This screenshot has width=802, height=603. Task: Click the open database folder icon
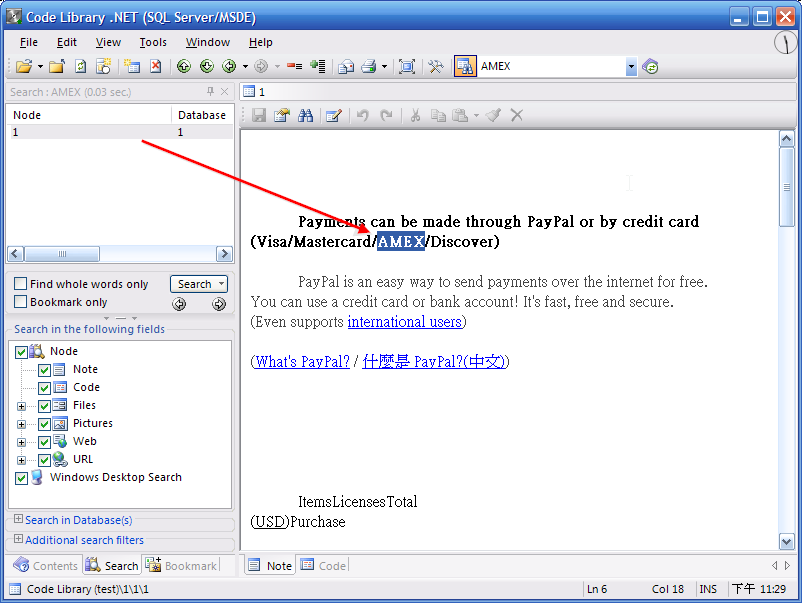tap(24, 66)
